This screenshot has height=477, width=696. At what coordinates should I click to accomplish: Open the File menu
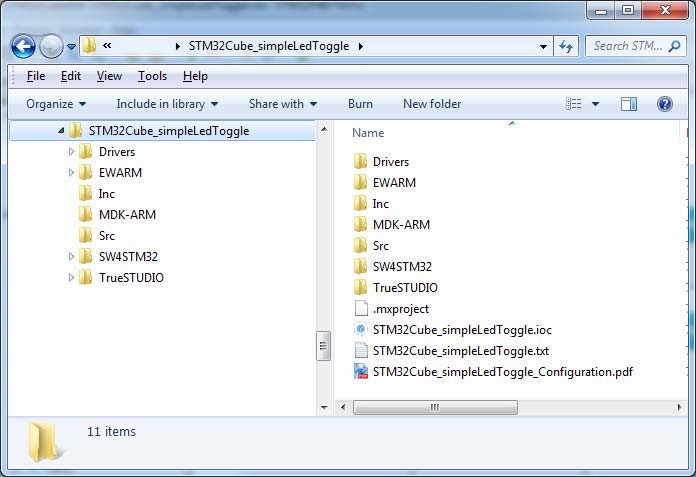click(36, 76)
